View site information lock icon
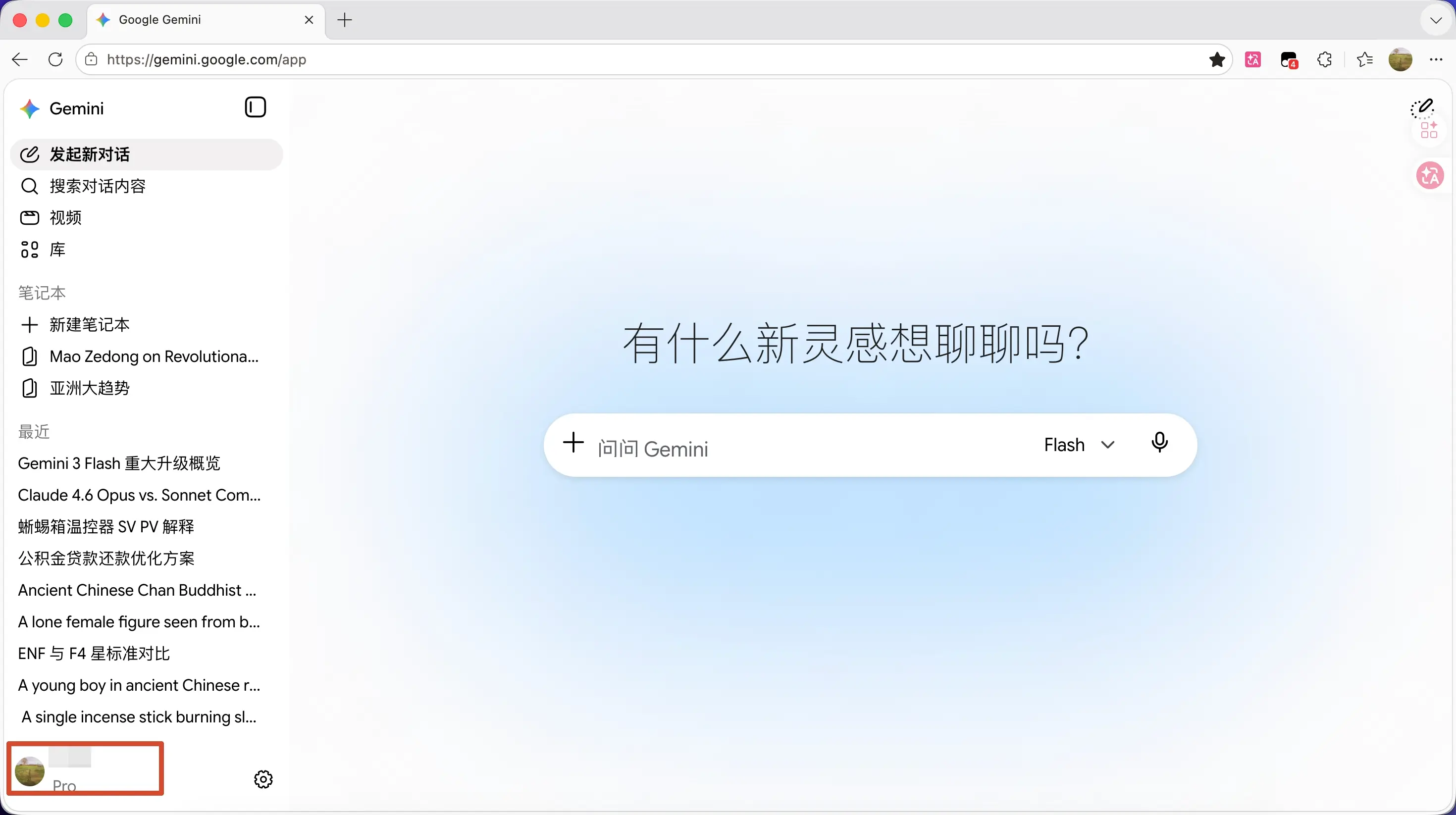 click(x=91, y=59)
